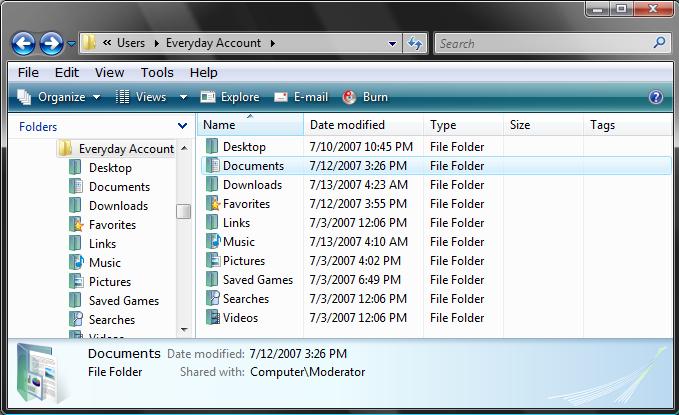Viewport: 679px width, 415px height.
Task: Click the Favorites star folder icon in file list
Action: coord(213,204)
